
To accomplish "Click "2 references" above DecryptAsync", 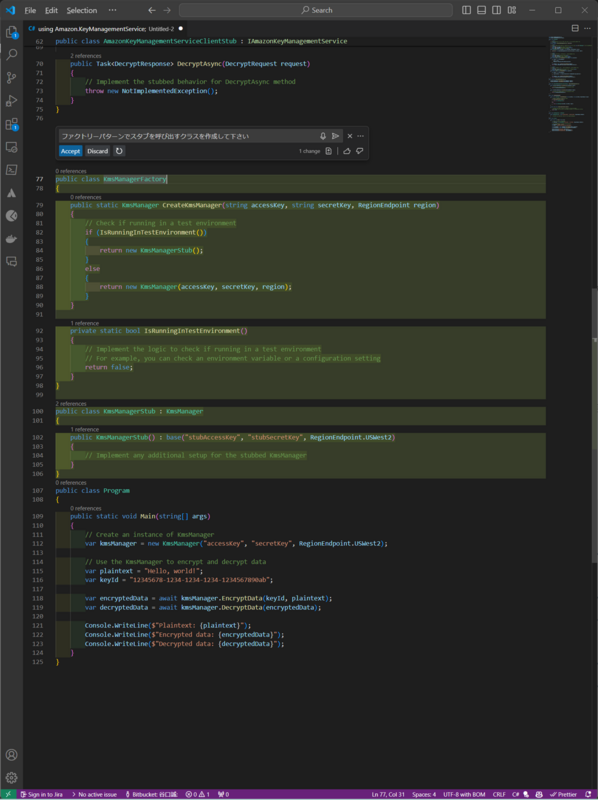I will point(86,56).
